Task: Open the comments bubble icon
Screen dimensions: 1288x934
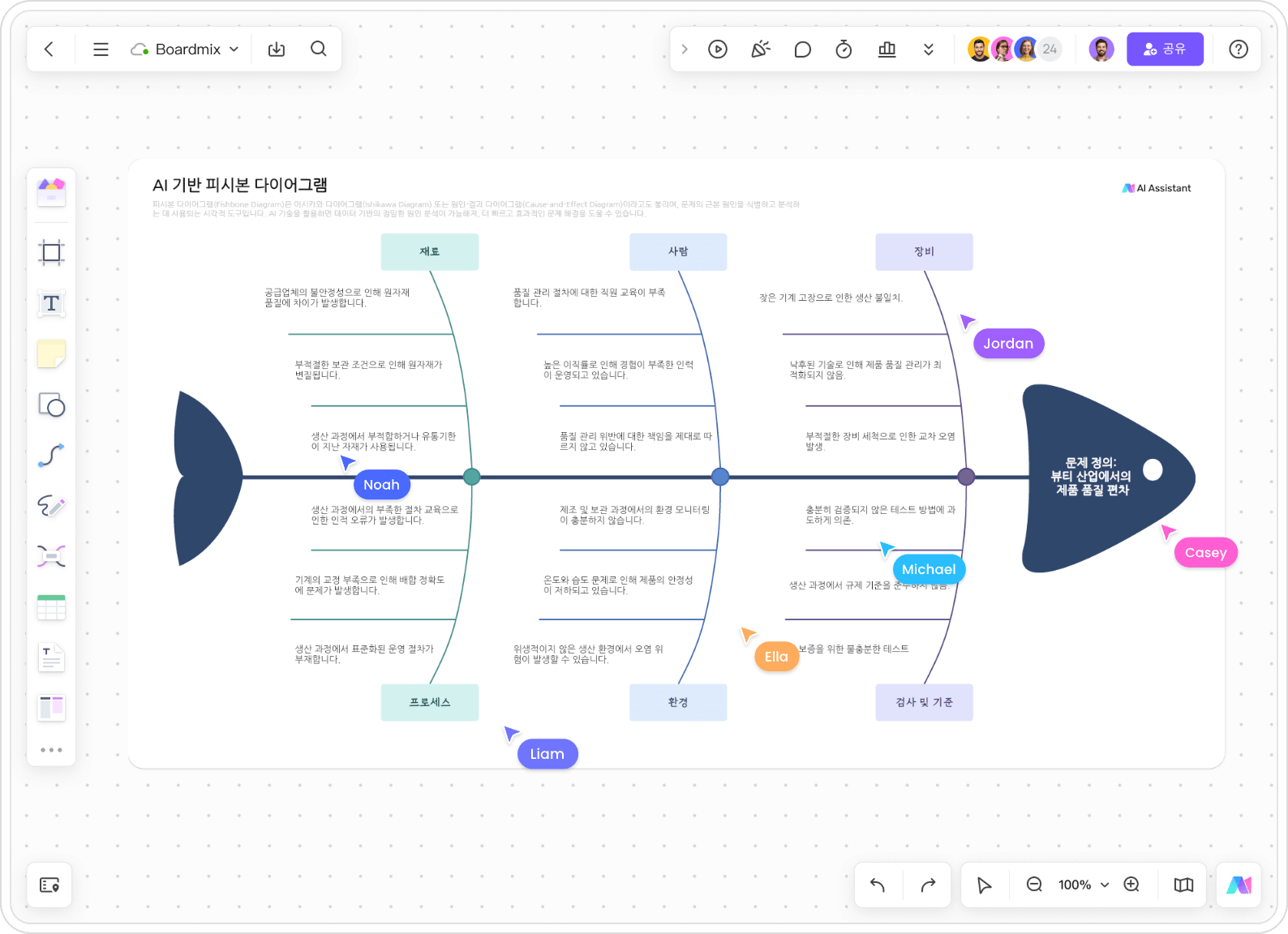Action: [802, 49]
